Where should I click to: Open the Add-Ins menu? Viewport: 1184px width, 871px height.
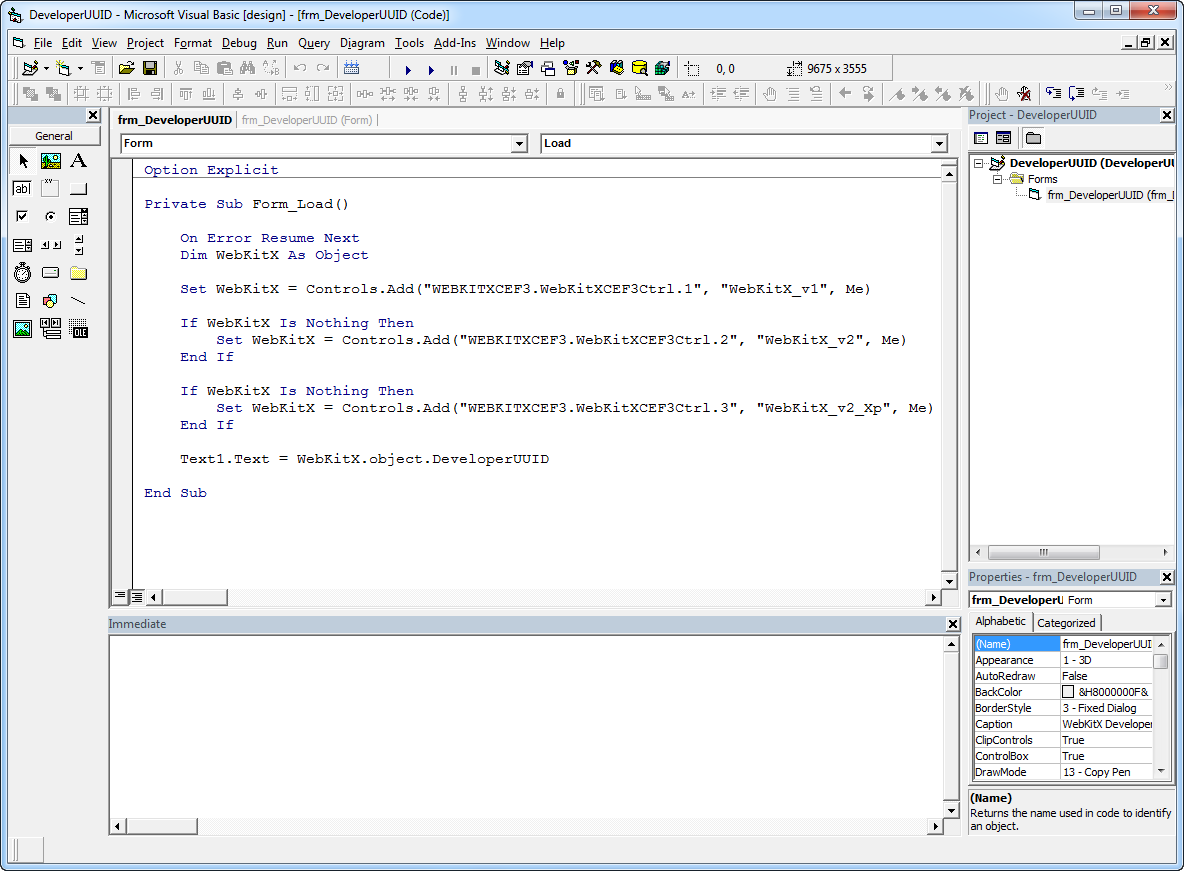coord(455,43)
